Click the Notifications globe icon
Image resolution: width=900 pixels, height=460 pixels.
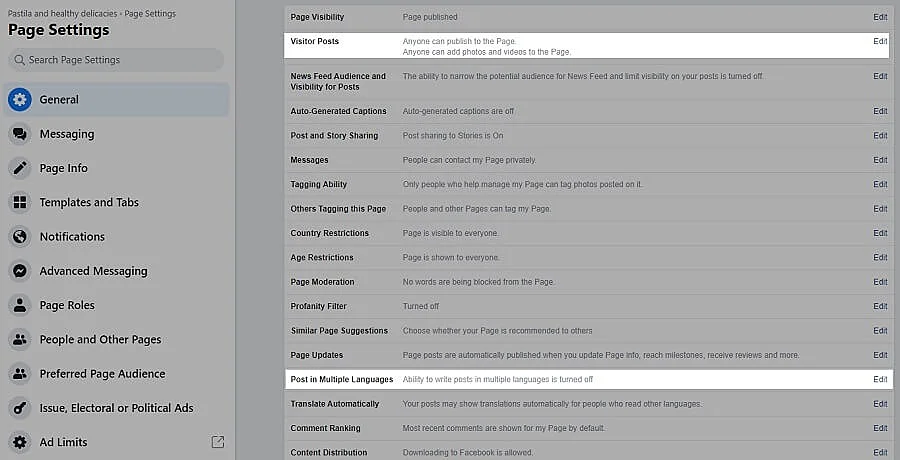[x=20, y=237]
